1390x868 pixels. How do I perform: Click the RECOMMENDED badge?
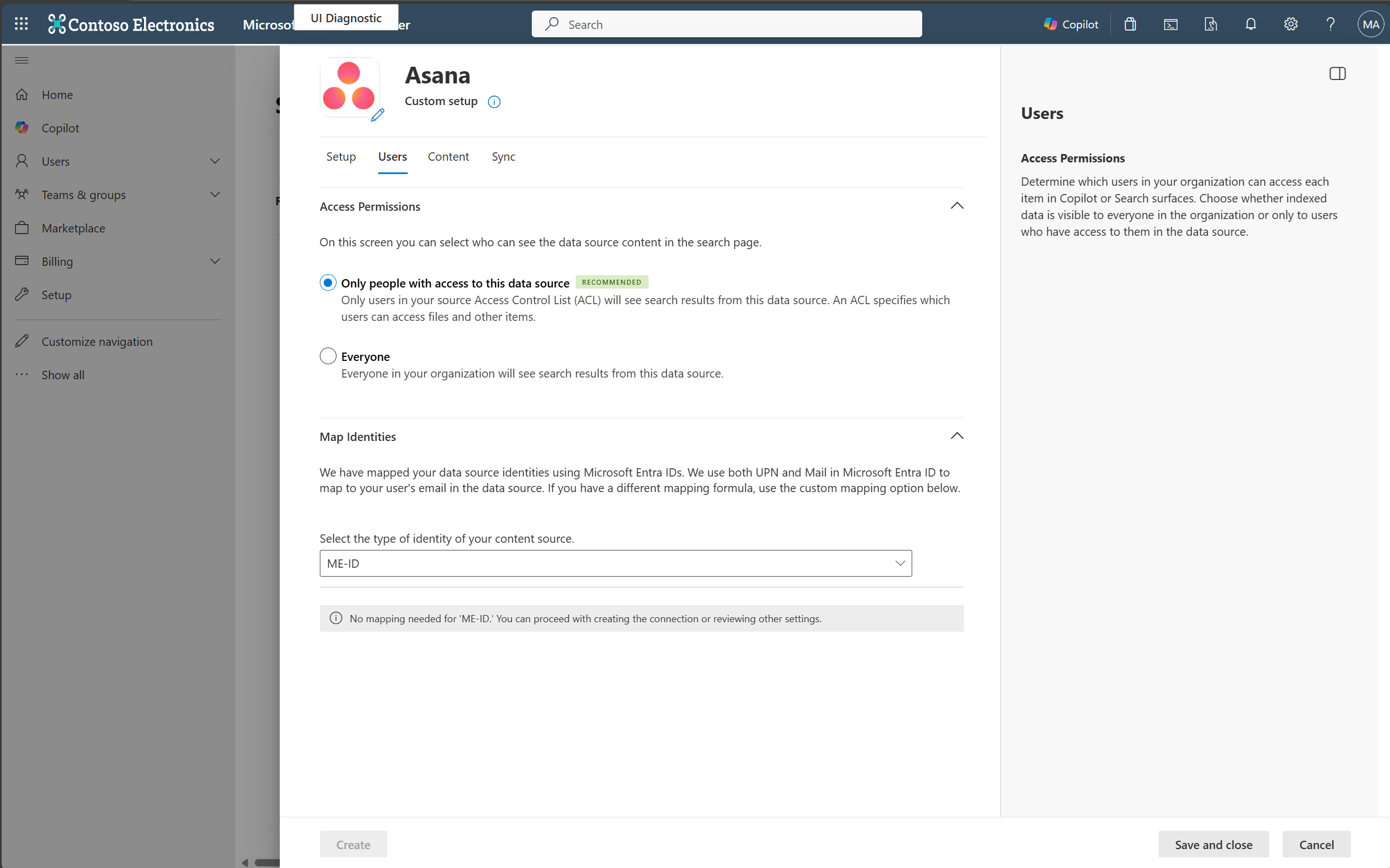coord(611,282)
